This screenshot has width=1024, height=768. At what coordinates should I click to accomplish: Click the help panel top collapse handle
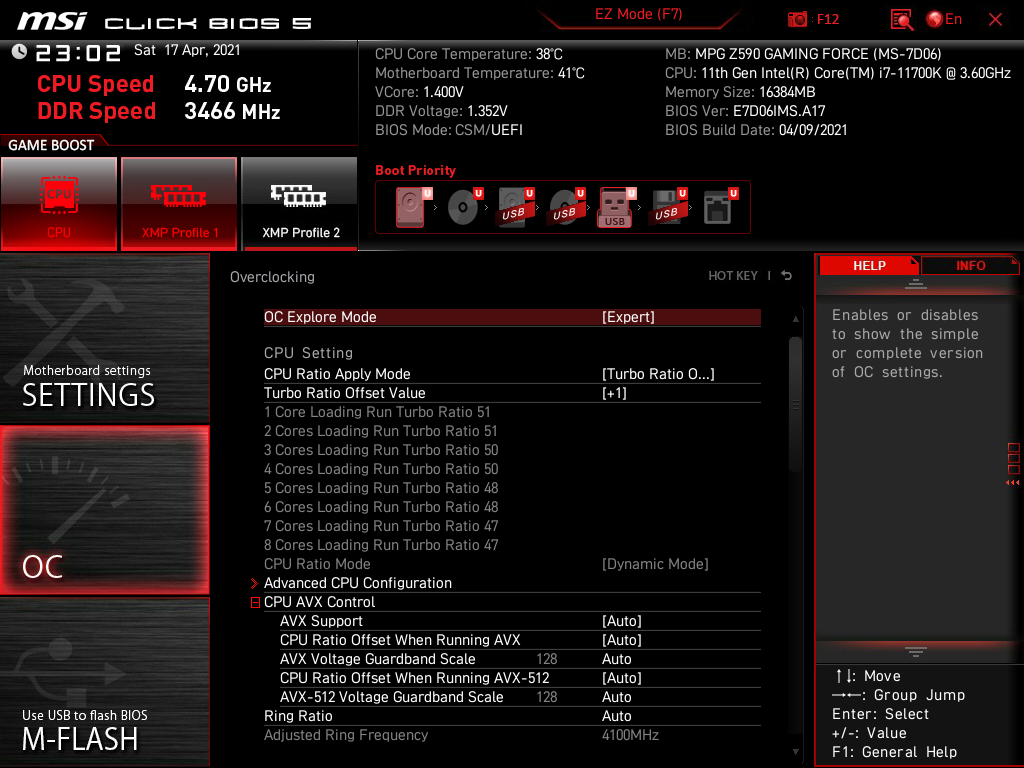(916, 284)
